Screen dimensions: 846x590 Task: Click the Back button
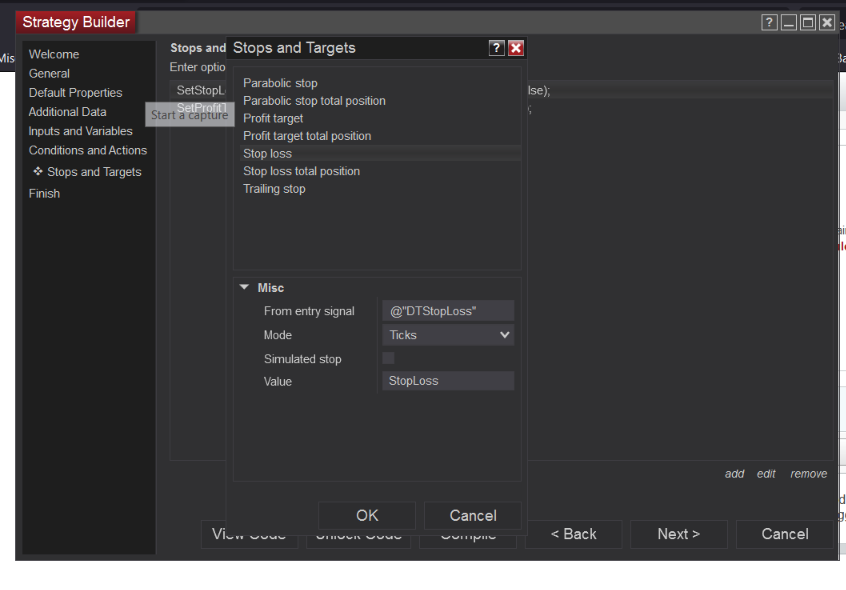(x=574, y=534)
